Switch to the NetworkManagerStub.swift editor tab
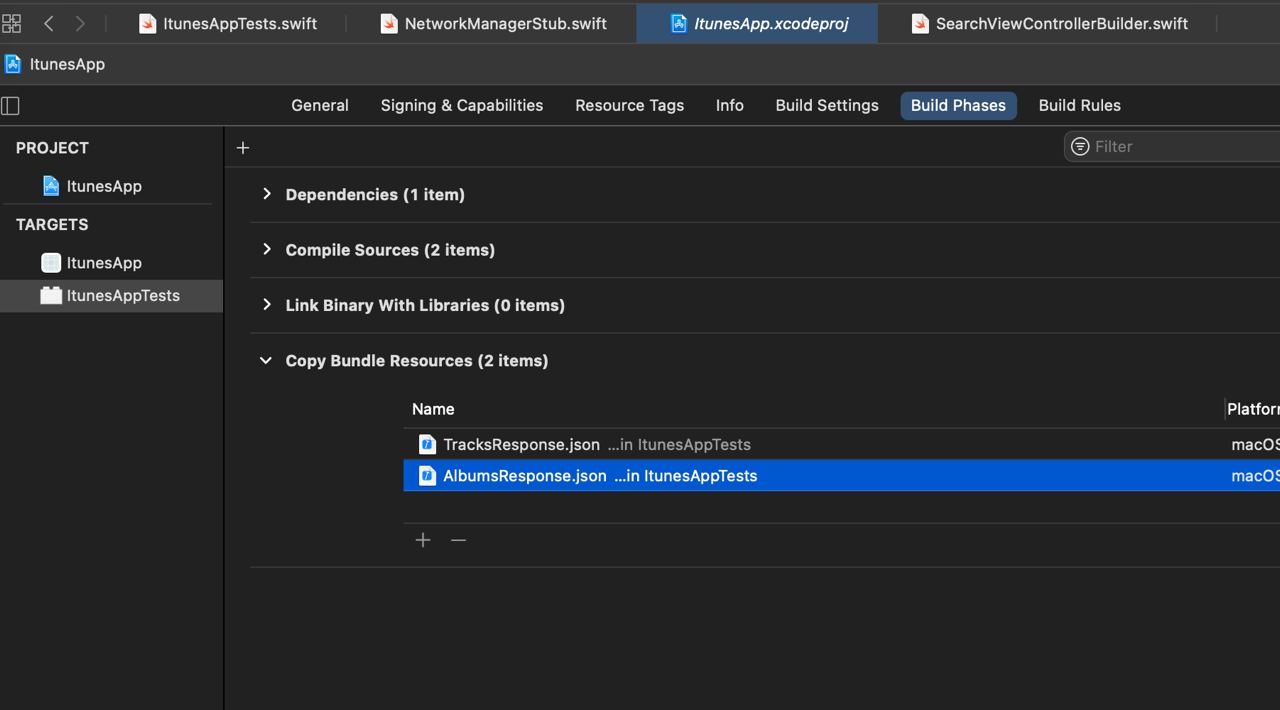This screenshot has height=710, width=1280. pos(493,23)
